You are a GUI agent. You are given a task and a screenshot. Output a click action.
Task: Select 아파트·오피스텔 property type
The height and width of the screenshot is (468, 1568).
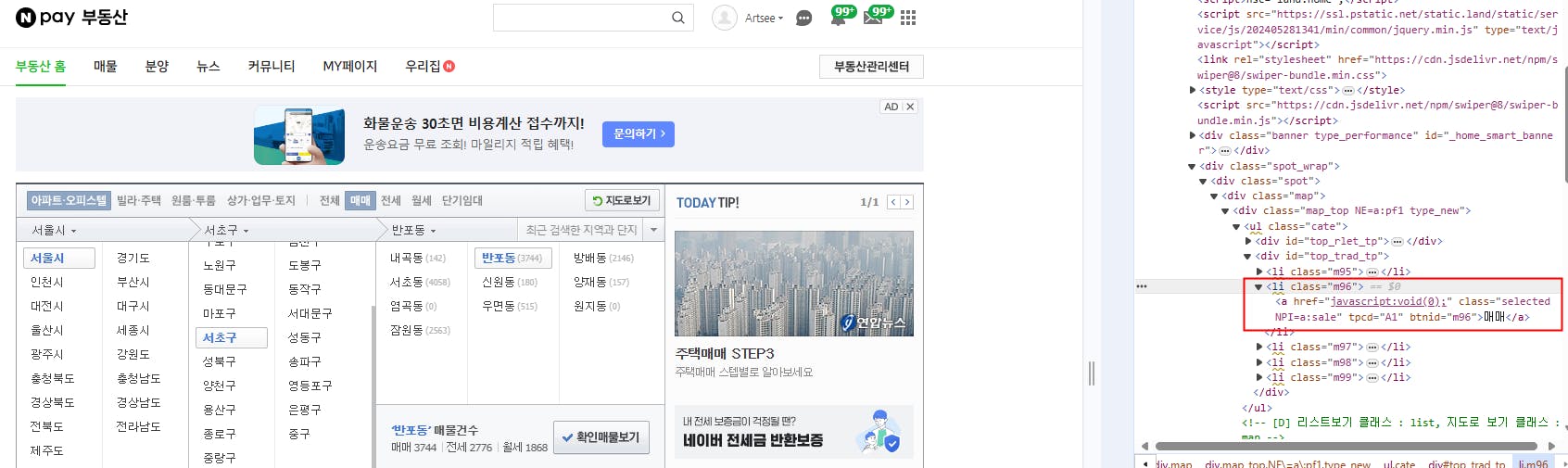[x=69, y=200]
